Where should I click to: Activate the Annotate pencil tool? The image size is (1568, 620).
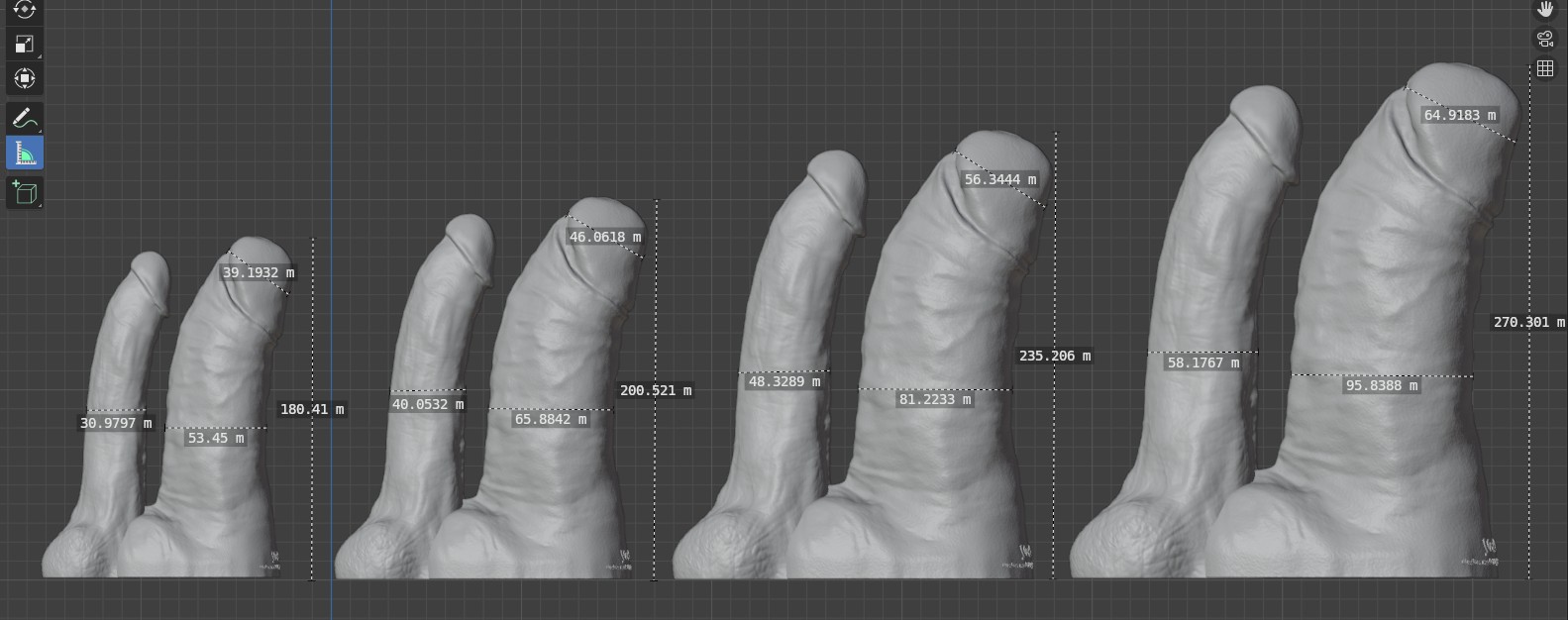pos(25,118)
